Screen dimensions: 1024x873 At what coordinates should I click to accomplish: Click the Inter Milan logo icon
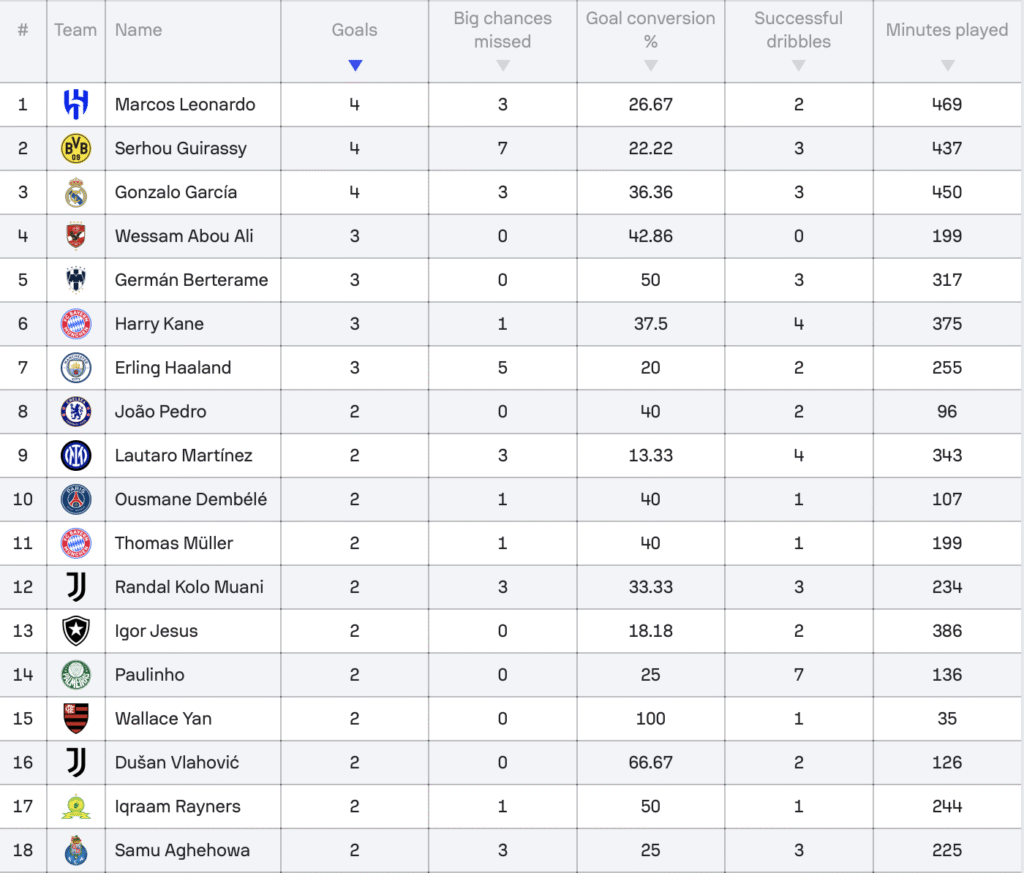click(76, 456)
